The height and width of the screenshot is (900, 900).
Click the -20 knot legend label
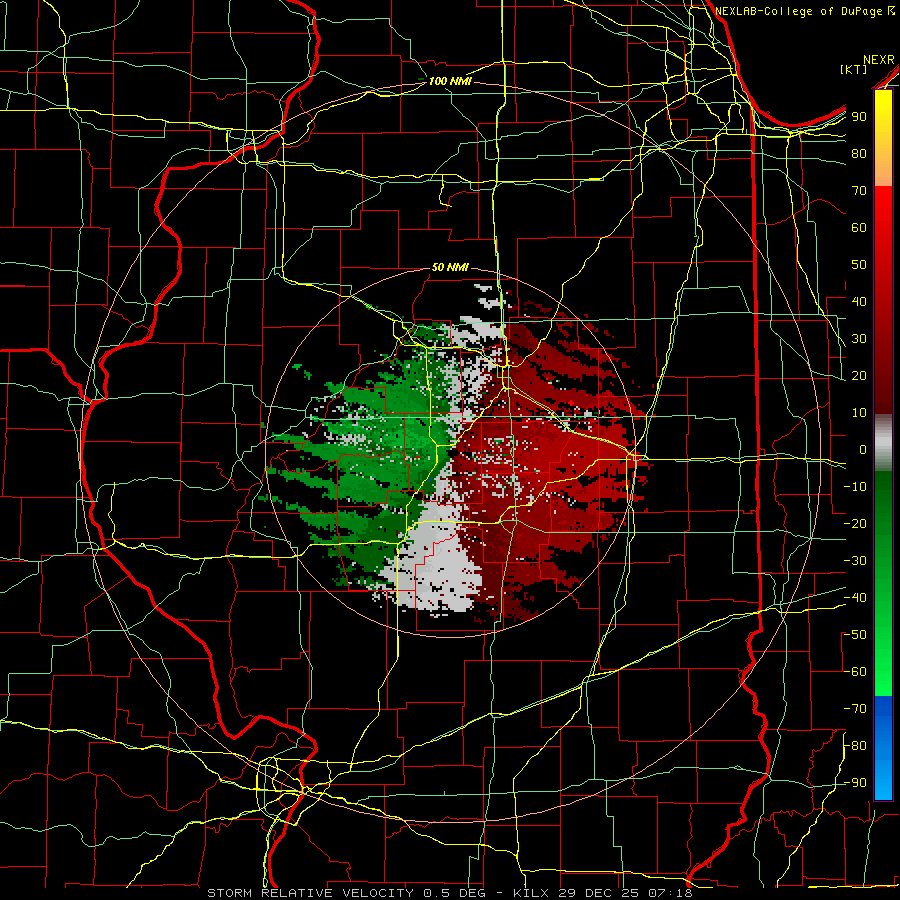tap(855, 524)
